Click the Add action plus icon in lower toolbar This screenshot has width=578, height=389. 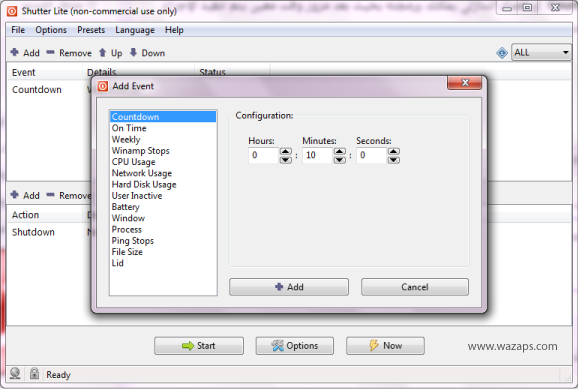15,195
